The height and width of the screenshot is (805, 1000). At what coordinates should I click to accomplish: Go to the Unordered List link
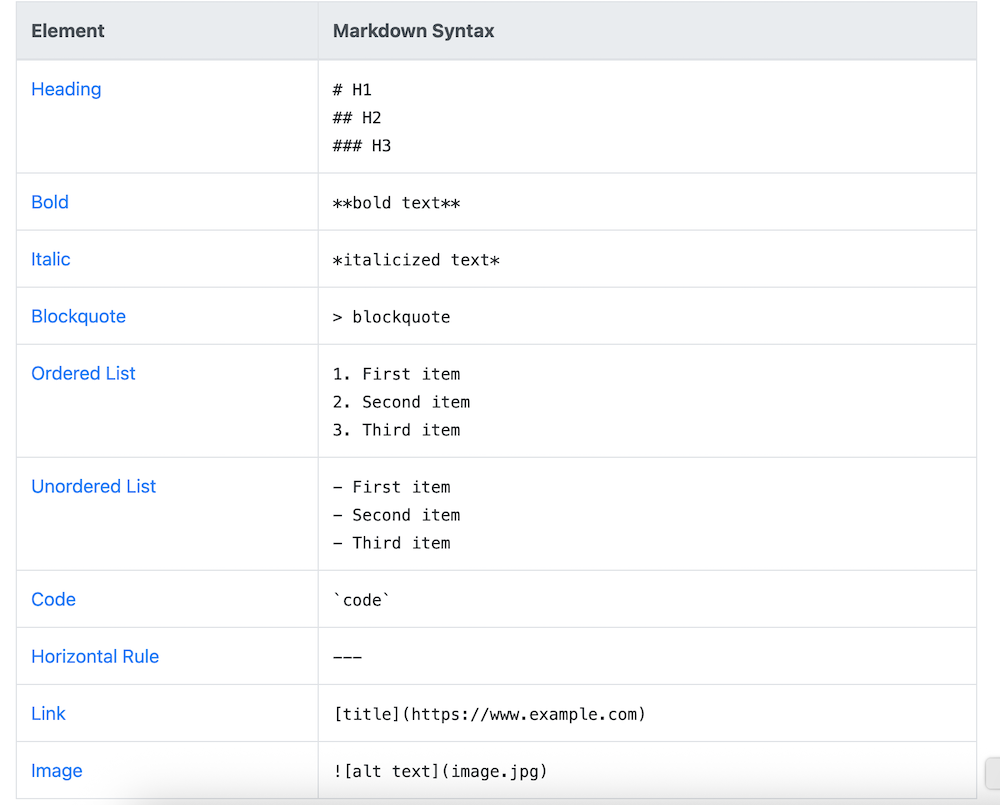94,486
